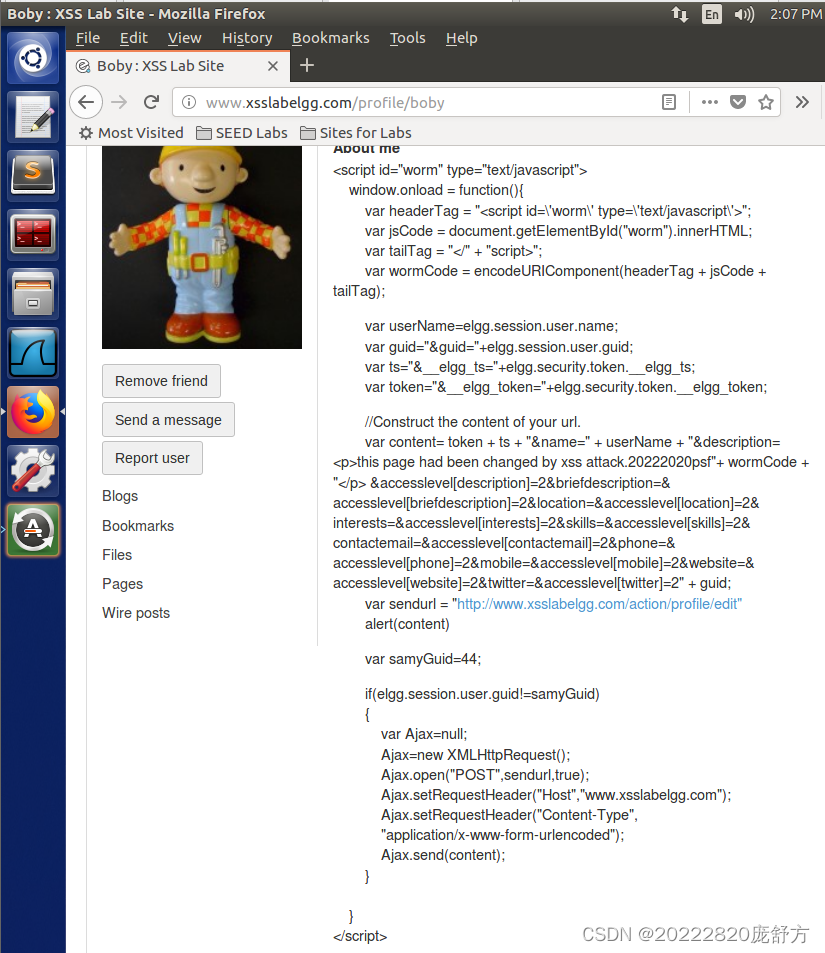Open the Help menu

(461, 38)
